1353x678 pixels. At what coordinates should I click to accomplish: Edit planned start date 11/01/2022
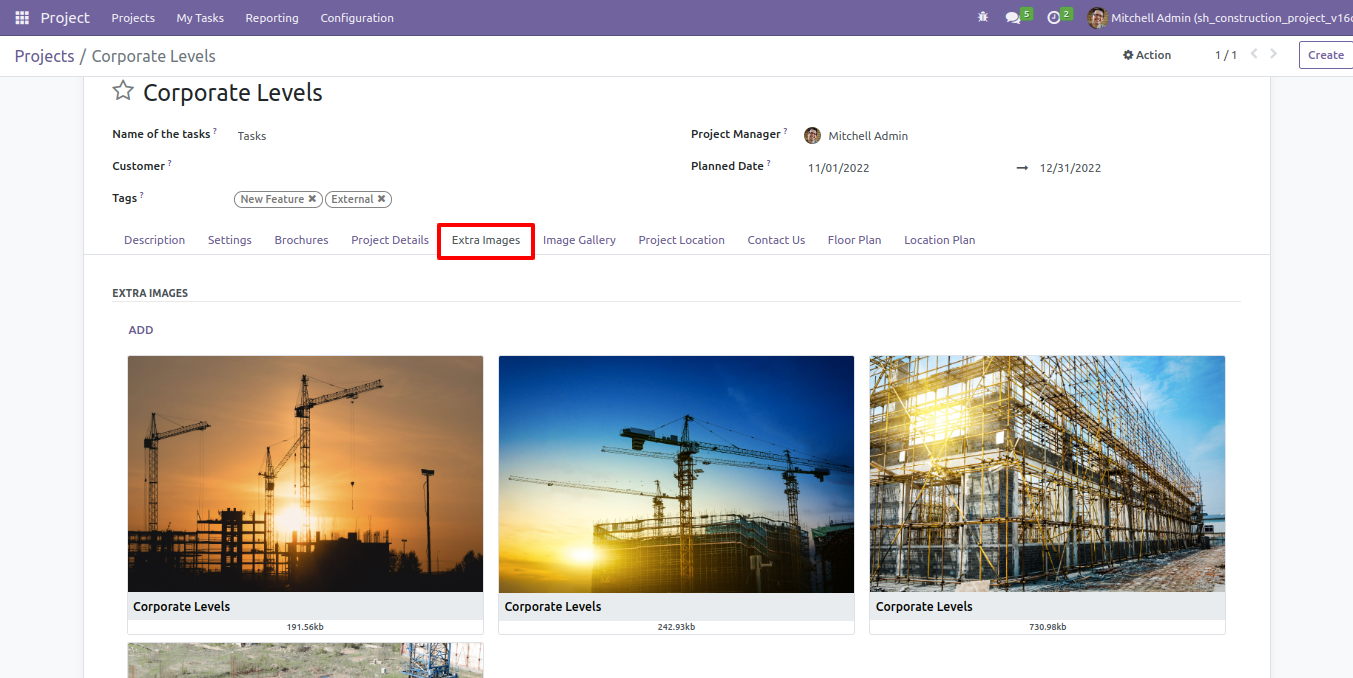838,168
